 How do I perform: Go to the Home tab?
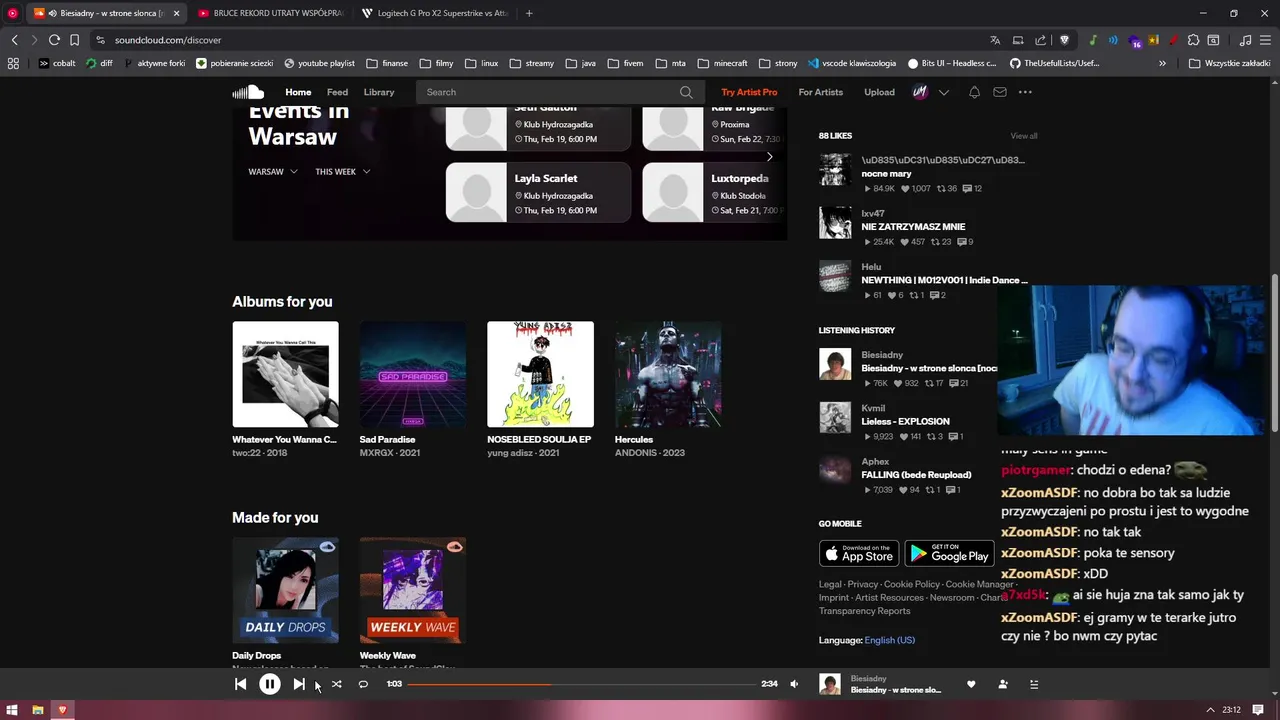point(298,92)
